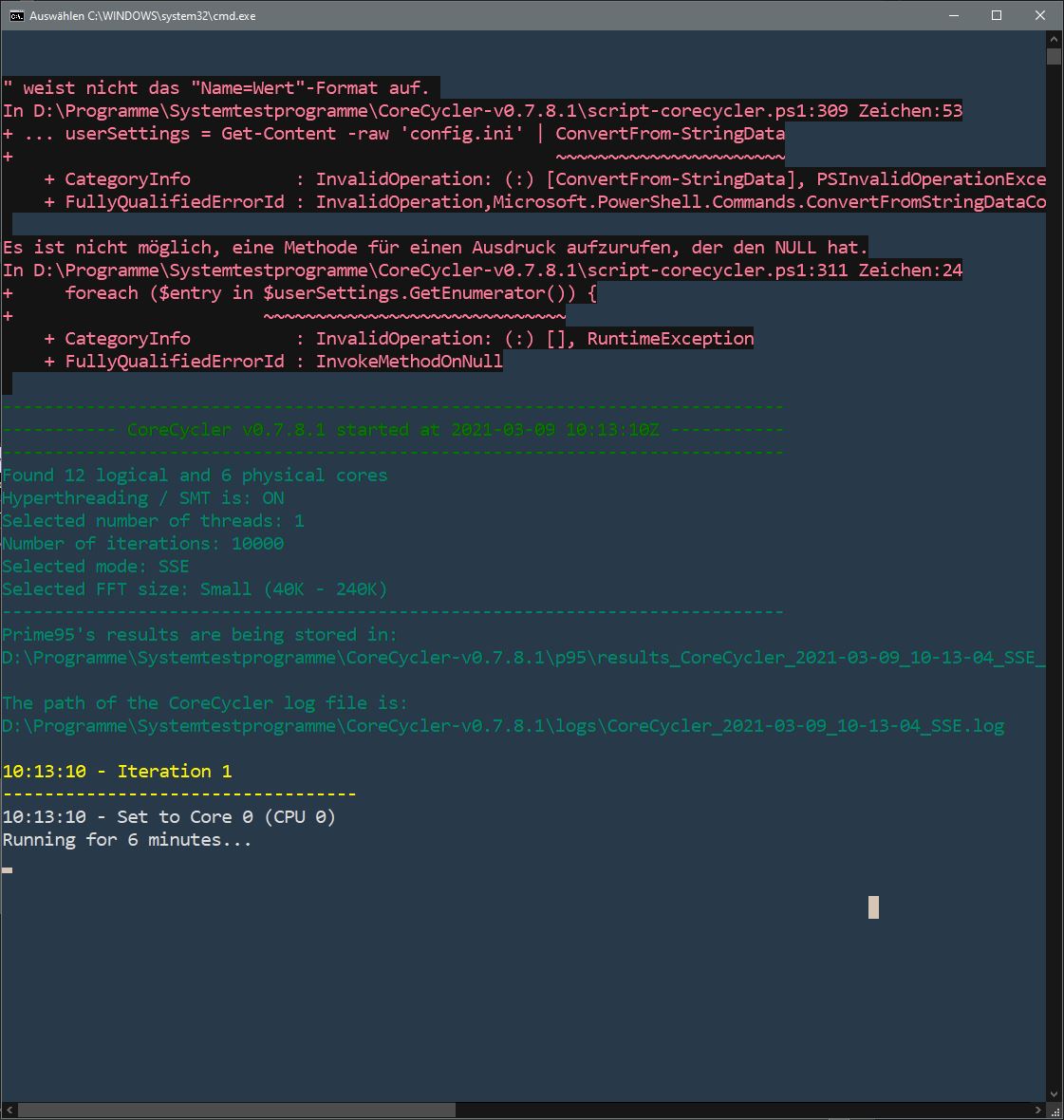Click 'Hyperthreading / SMT is: ON' line
This screenshot has width=1064, height=1120.
tap(142, 498)
